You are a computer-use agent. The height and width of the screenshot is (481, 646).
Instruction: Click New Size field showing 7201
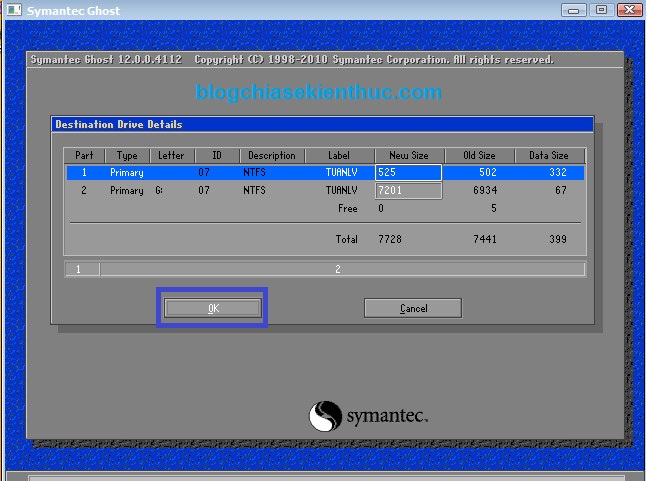pos(408,191)
